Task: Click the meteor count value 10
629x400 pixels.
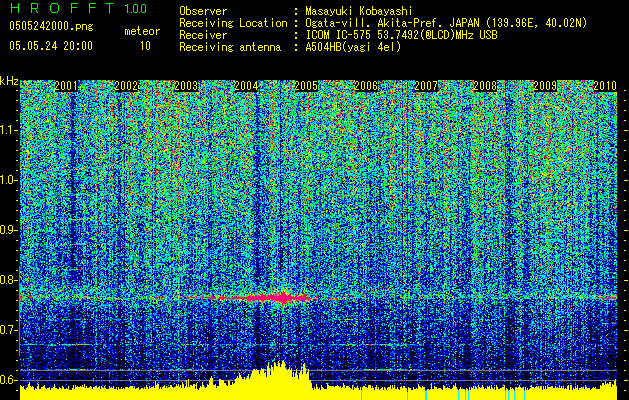Action: tap(145, 46)
